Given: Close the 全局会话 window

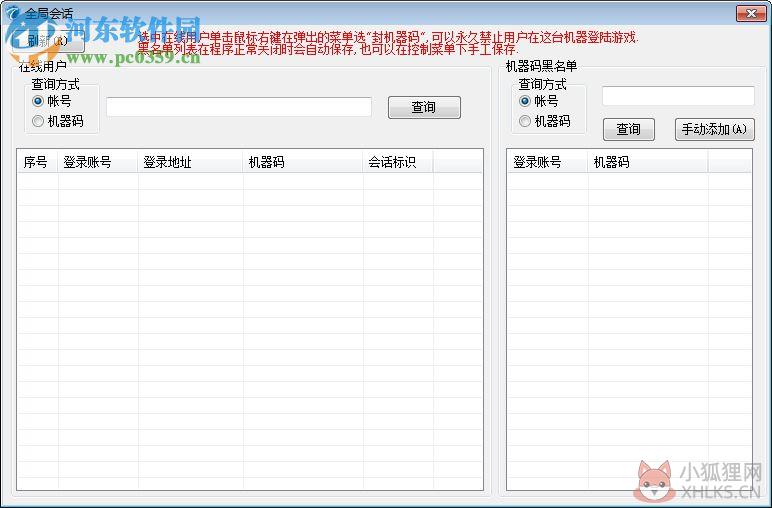Looking at the screenshot, I should click(751, 13).
